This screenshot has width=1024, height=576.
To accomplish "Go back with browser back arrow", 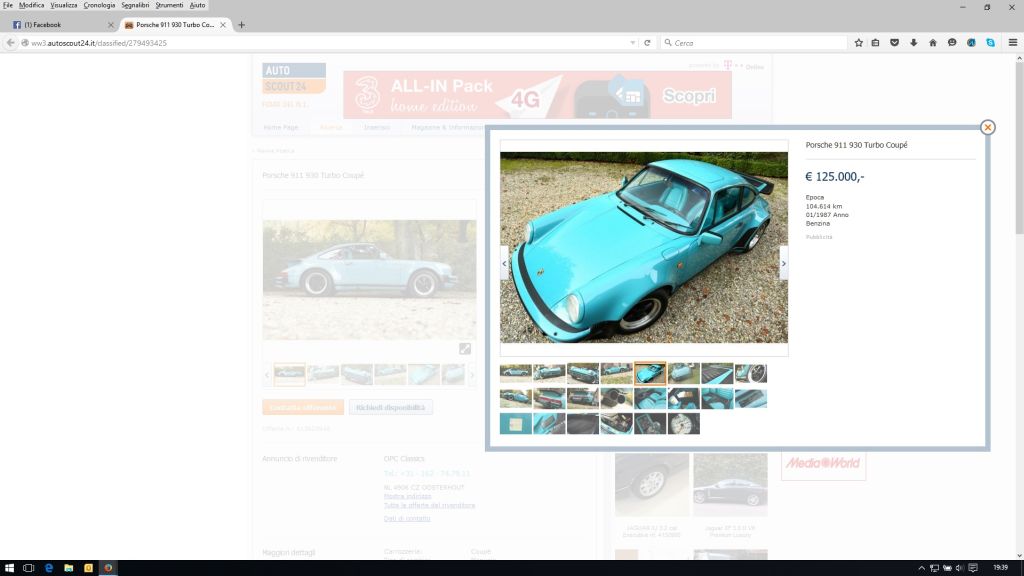I will (10, 42).
